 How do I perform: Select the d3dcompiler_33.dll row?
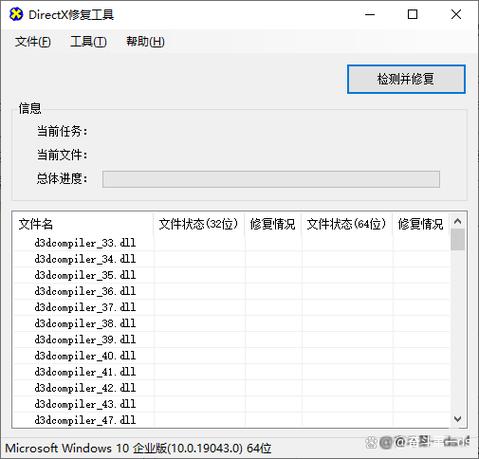[232, 243]
